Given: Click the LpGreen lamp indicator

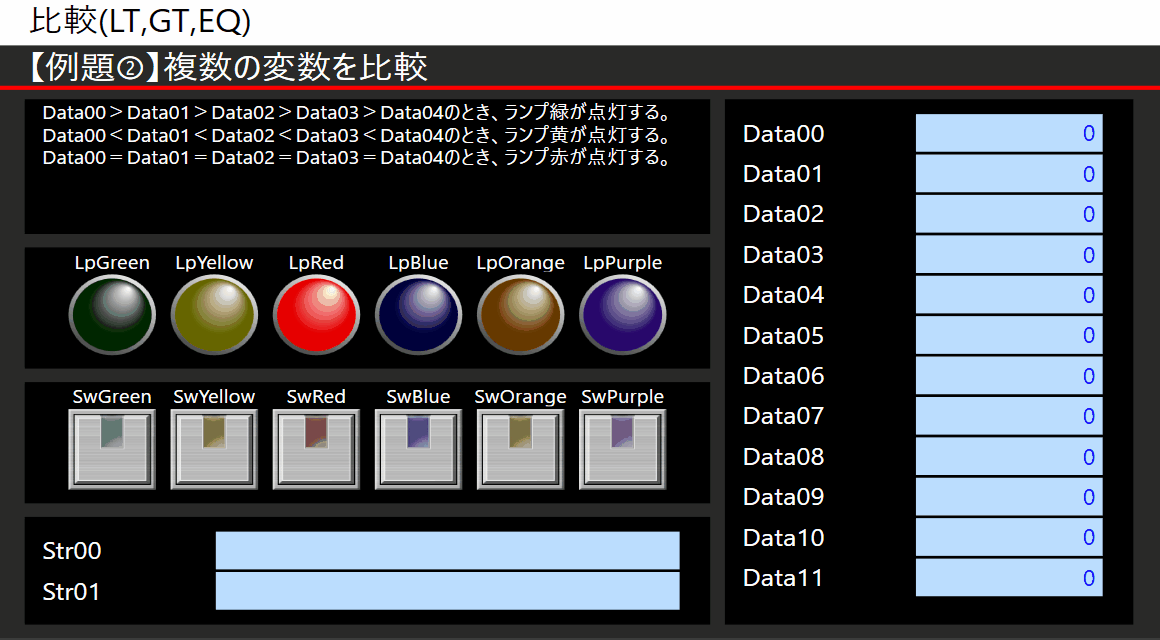Looking at the screenshot, I should (x=112, y=315).
